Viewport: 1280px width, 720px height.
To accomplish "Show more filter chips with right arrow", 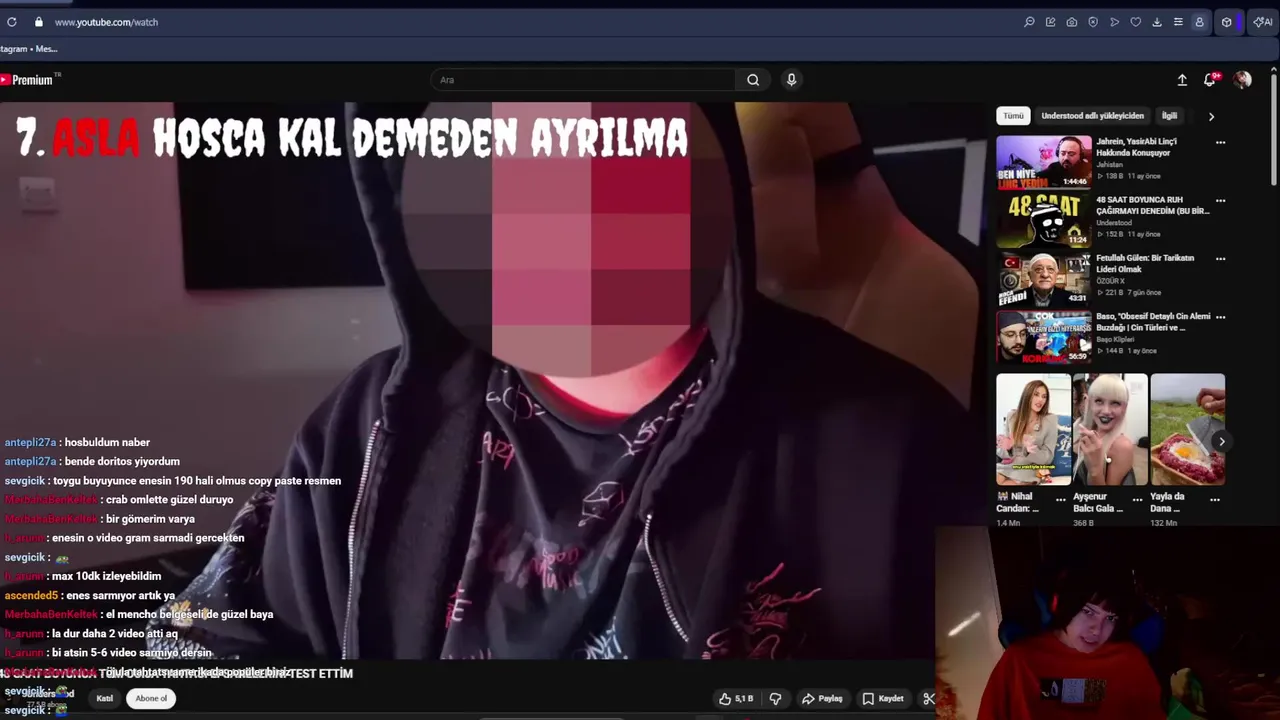I will click(x=1211, y=116).
